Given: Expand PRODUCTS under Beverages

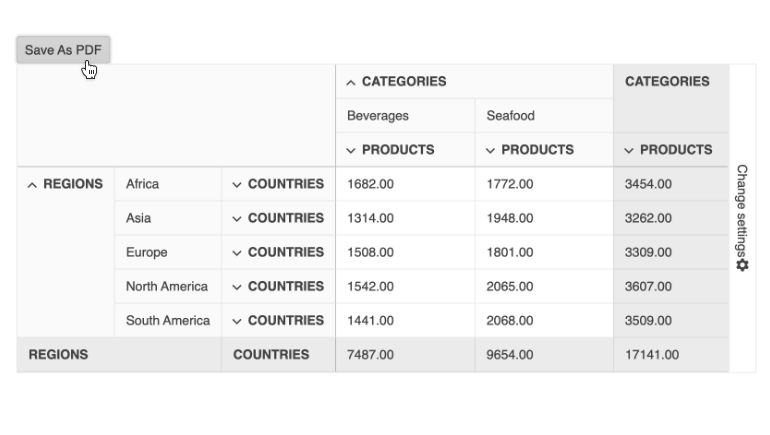Looking at the screenshot, I should [351, 150].
